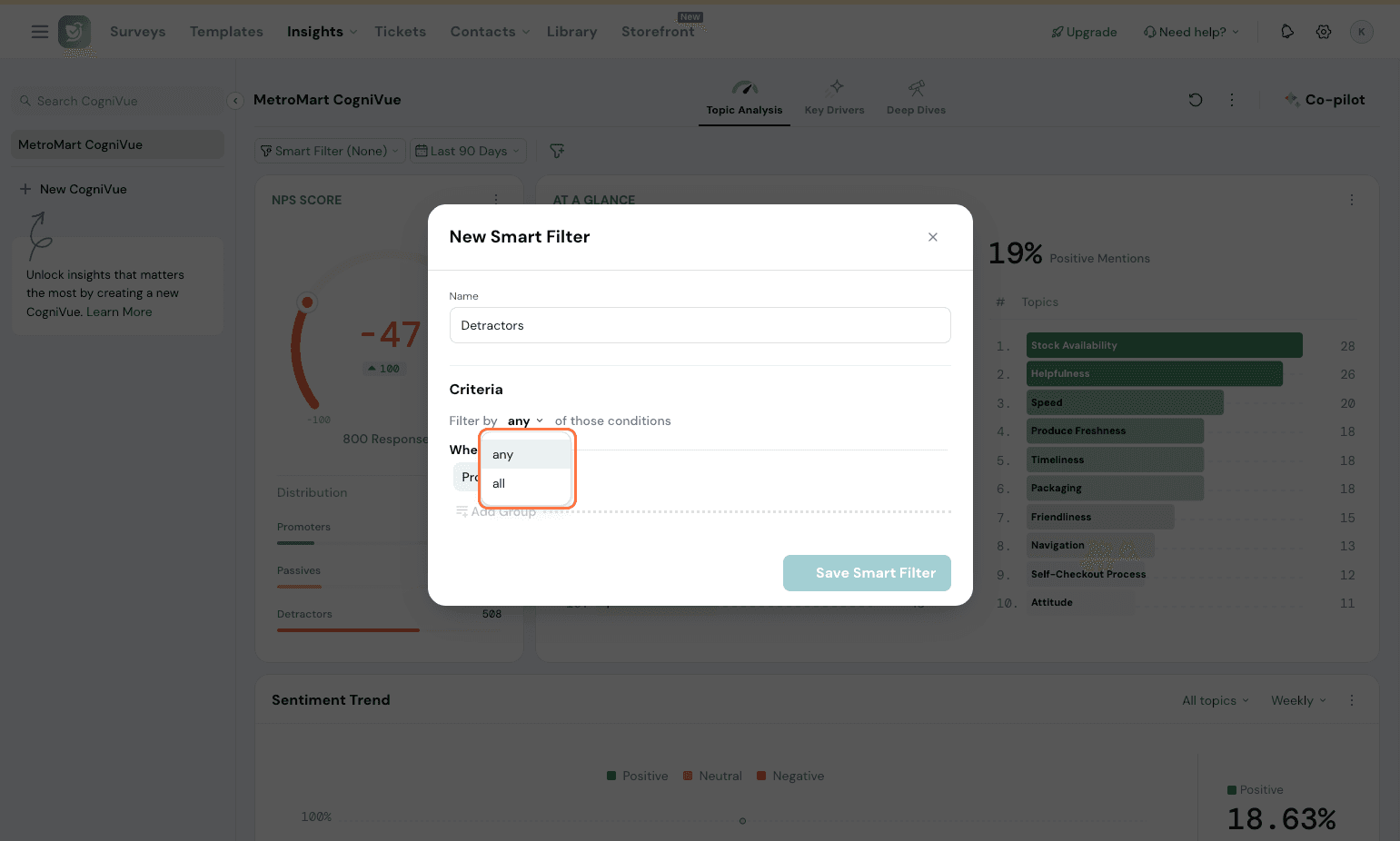
Task: Open the Deep Dives tab
Action: 916,98
